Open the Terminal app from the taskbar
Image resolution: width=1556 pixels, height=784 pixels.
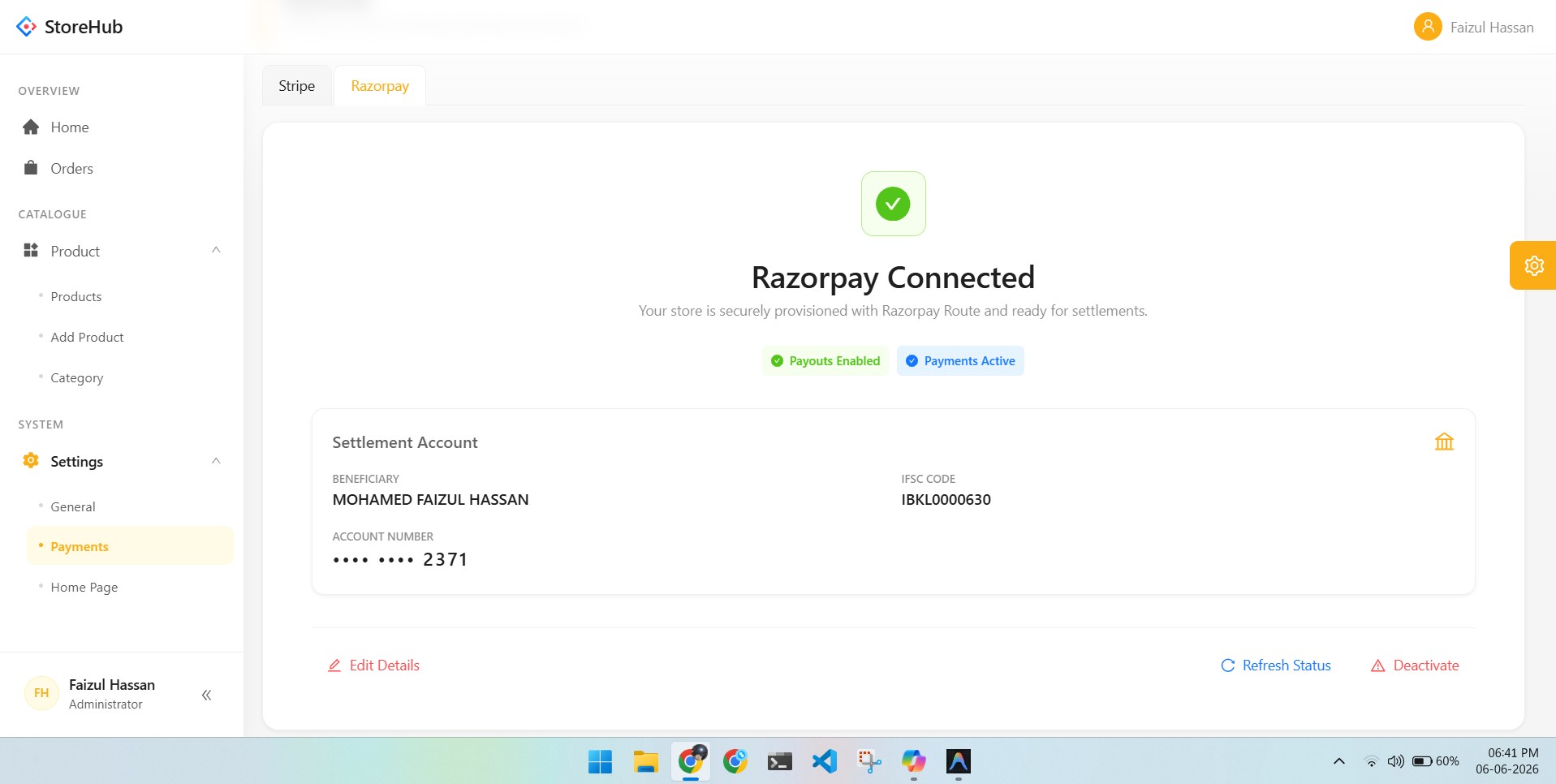780,761
